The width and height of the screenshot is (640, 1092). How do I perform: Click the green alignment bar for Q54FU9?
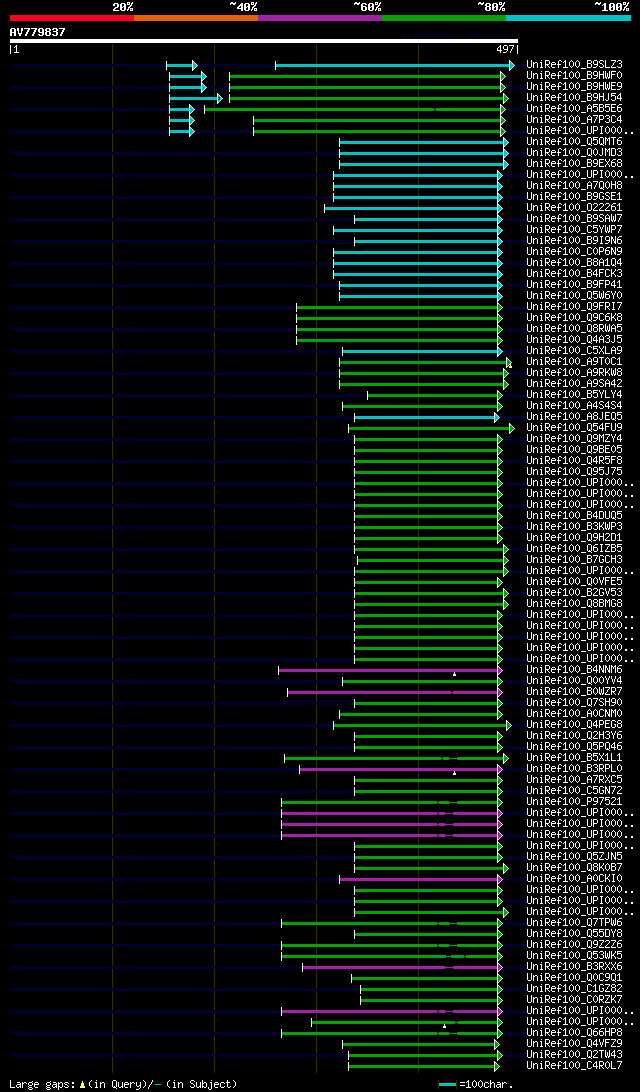[x=430, y=428]
